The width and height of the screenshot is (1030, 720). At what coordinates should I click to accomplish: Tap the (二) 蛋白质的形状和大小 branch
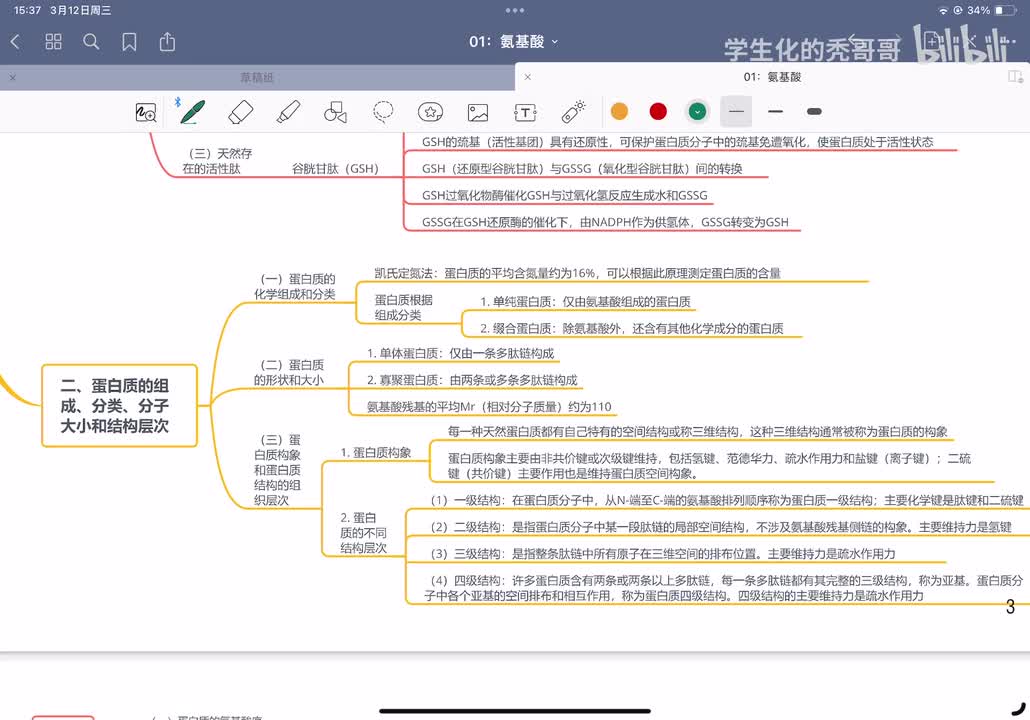click(289, 372)
